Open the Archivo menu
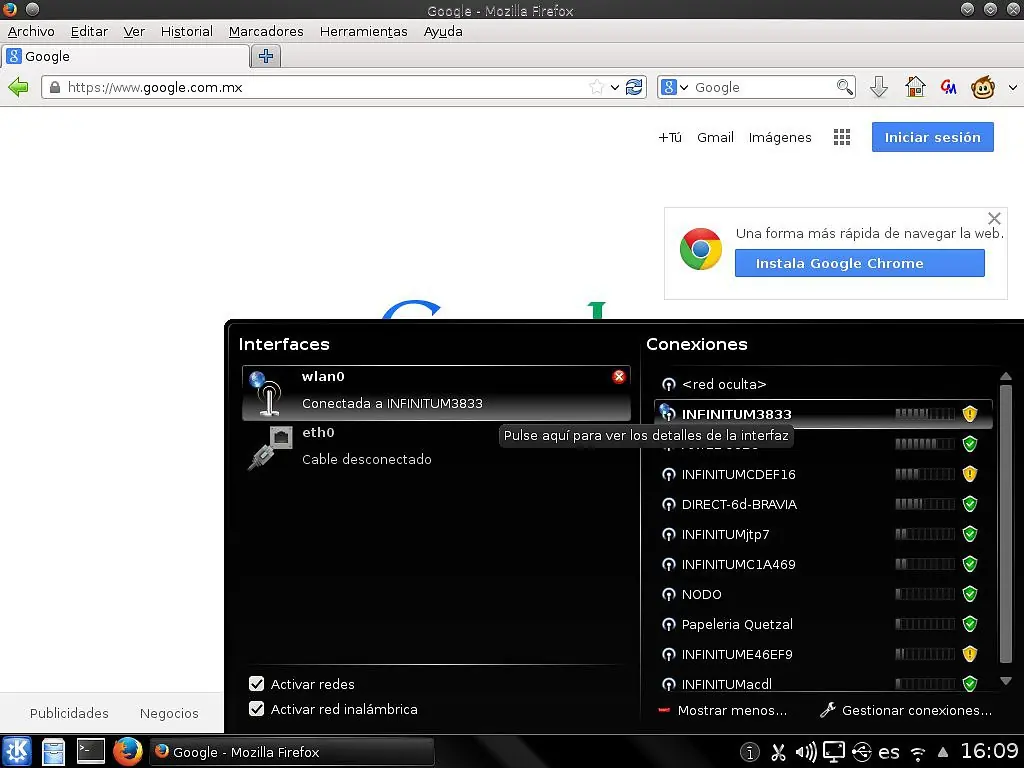 [31, 31]
